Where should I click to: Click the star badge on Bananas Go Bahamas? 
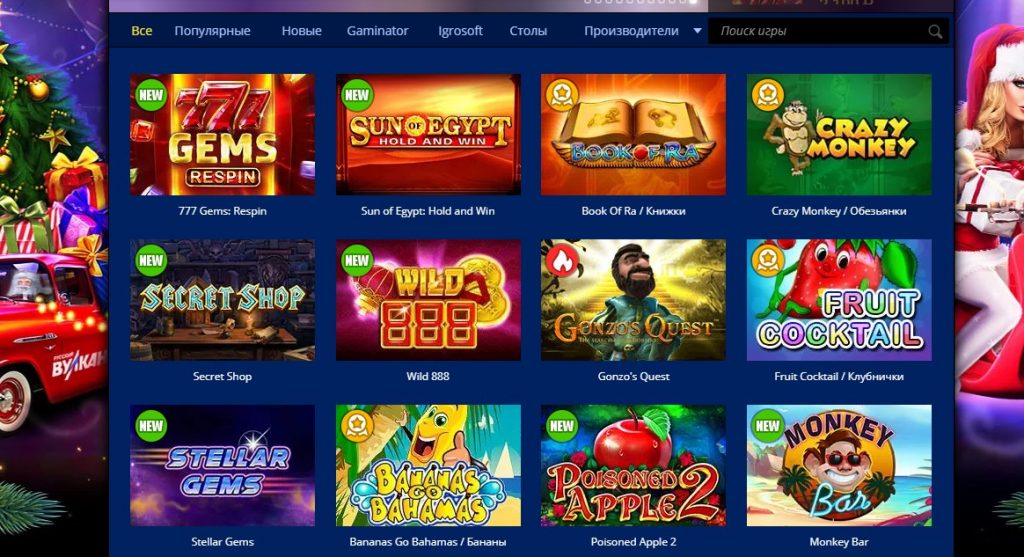pos(357,426)
